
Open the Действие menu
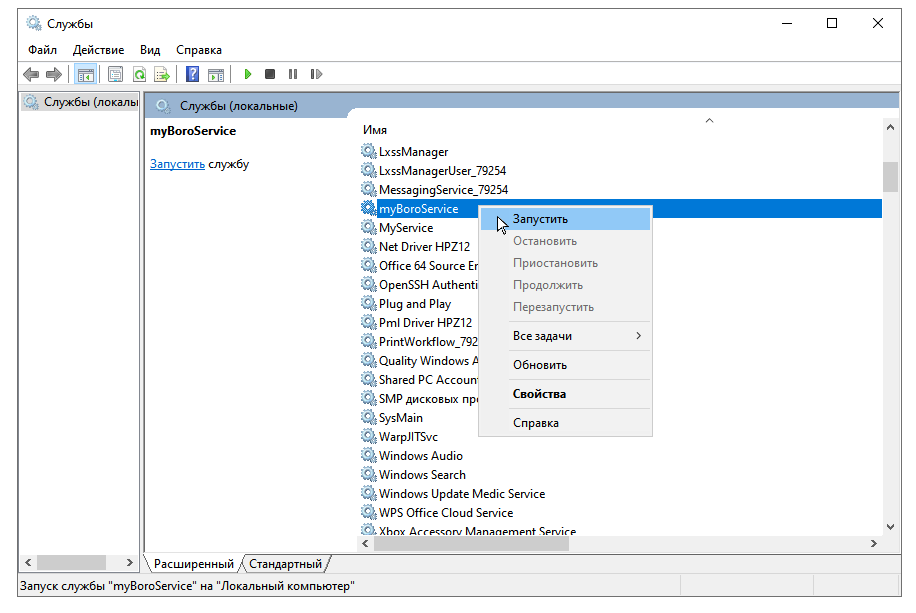tap(98, 50)
